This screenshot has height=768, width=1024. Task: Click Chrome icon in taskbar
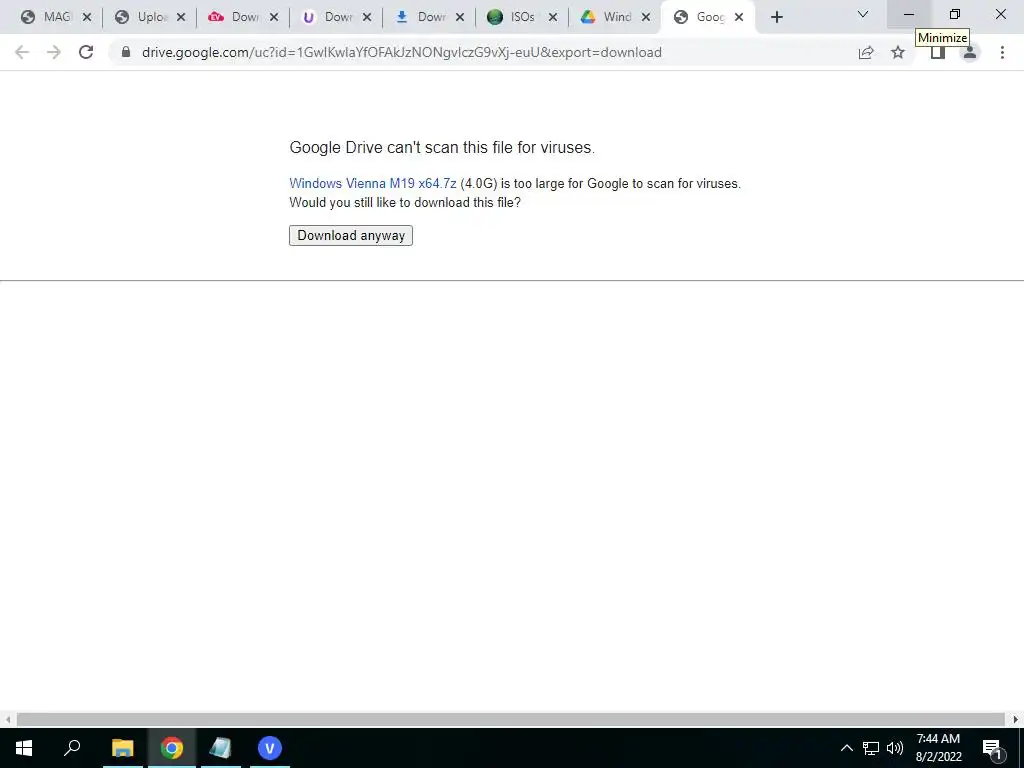(172, 748)
